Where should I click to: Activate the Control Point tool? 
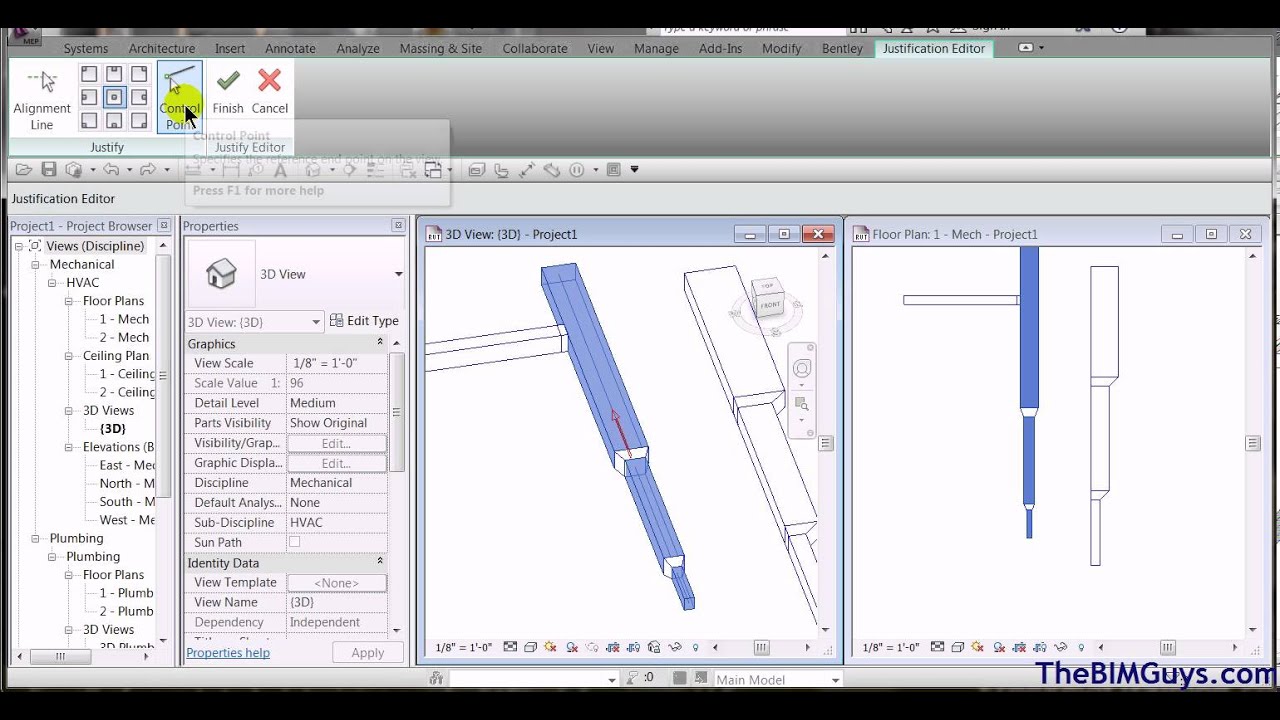180,98
